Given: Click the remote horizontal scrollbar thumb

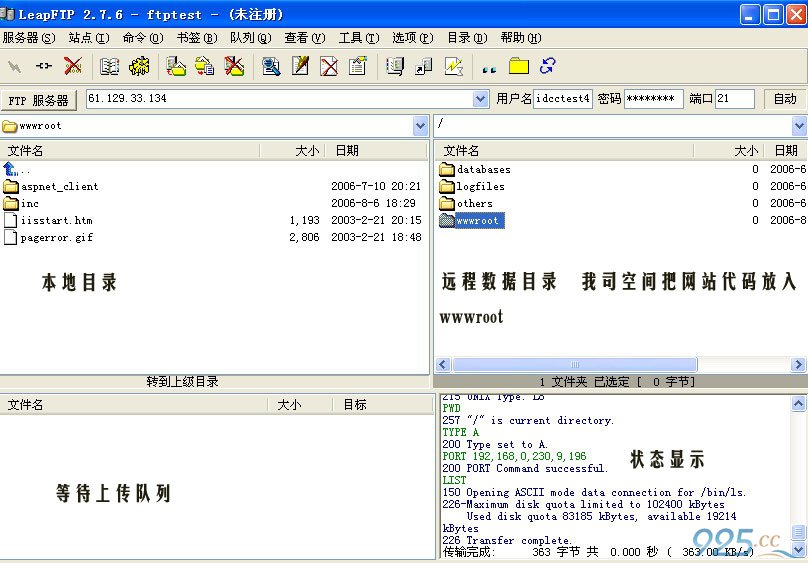Looking at the screenshot, I should click(x=575, y=365).
